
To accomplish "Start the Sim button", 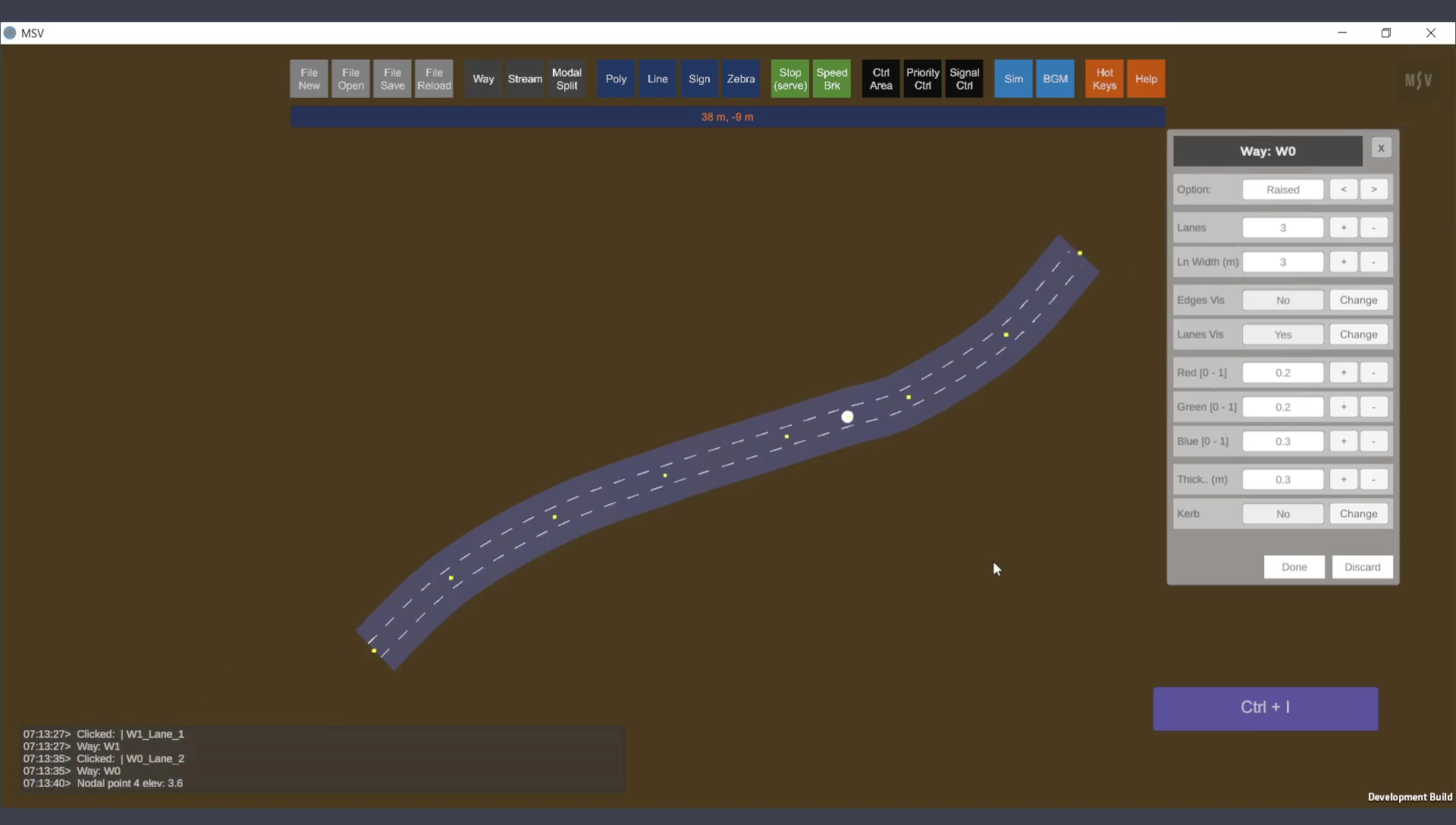I will 1013,79.
